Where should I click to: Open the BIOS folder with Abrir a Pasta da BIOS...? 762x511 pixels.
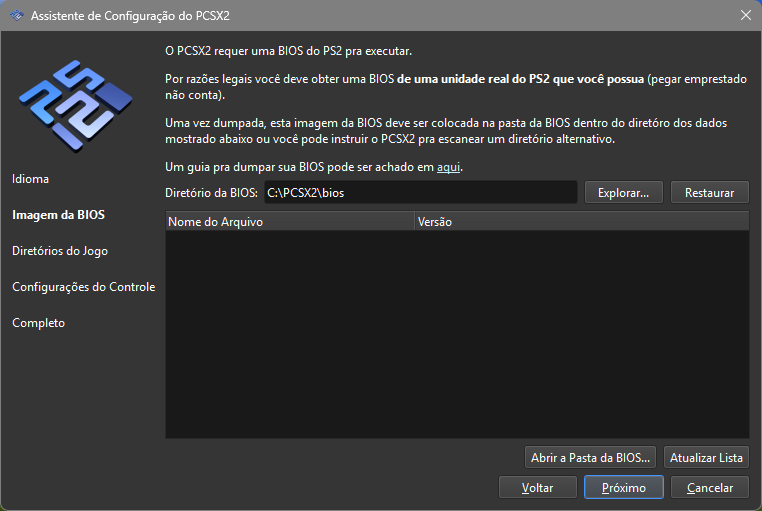[x=591, y=457]
